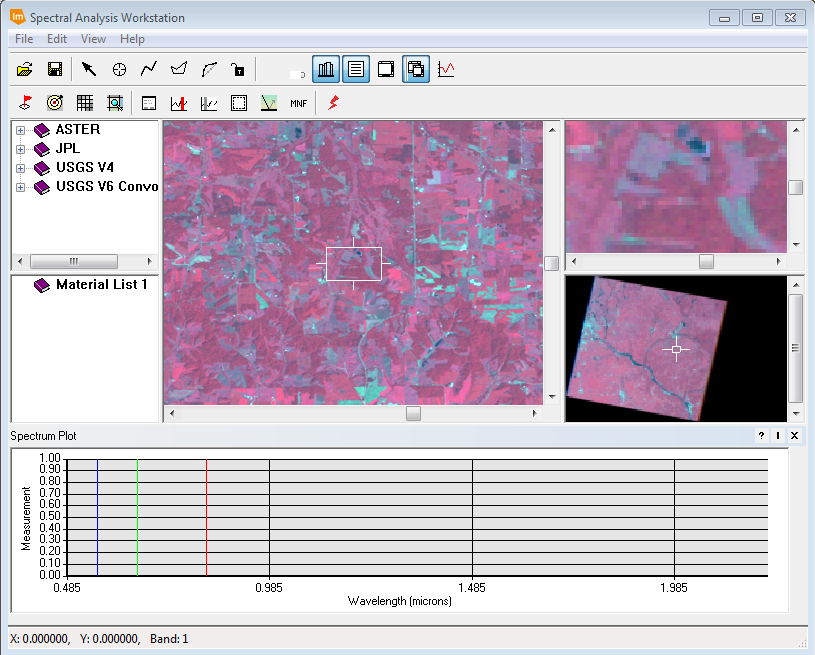The image size is (815, 655).
Task: Click the grid icon in toolbar
Action: [x=85, y=103]
